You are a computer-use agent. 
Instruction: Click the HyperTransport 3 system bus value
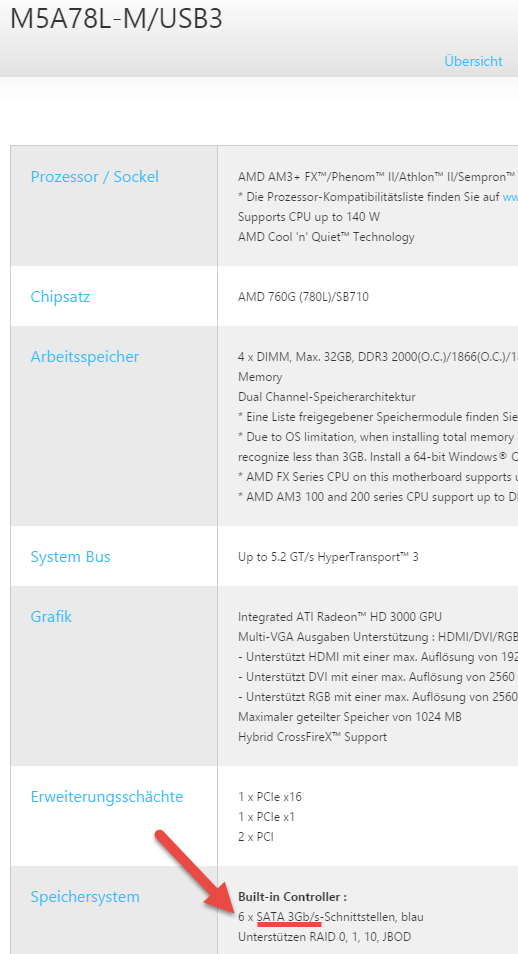(328, 557)
